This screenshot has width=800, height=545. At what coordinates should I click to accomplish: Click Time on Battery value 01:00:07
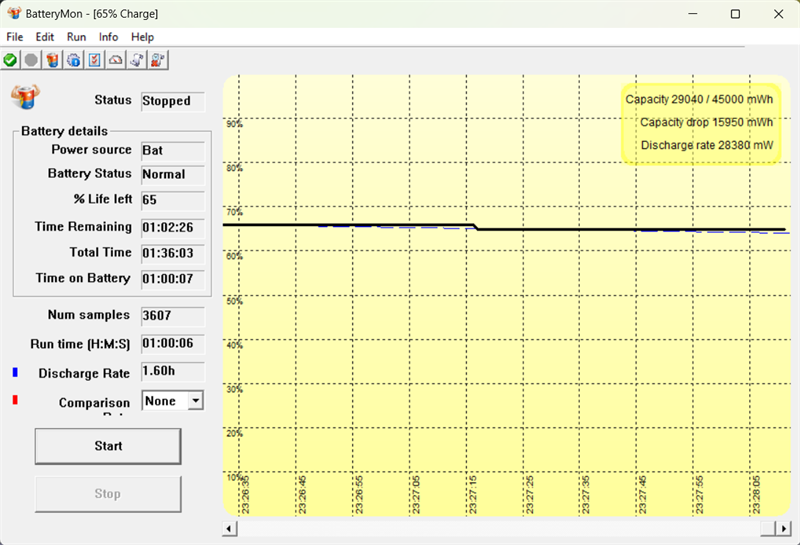pyautogui.click(x=173, y=279)
